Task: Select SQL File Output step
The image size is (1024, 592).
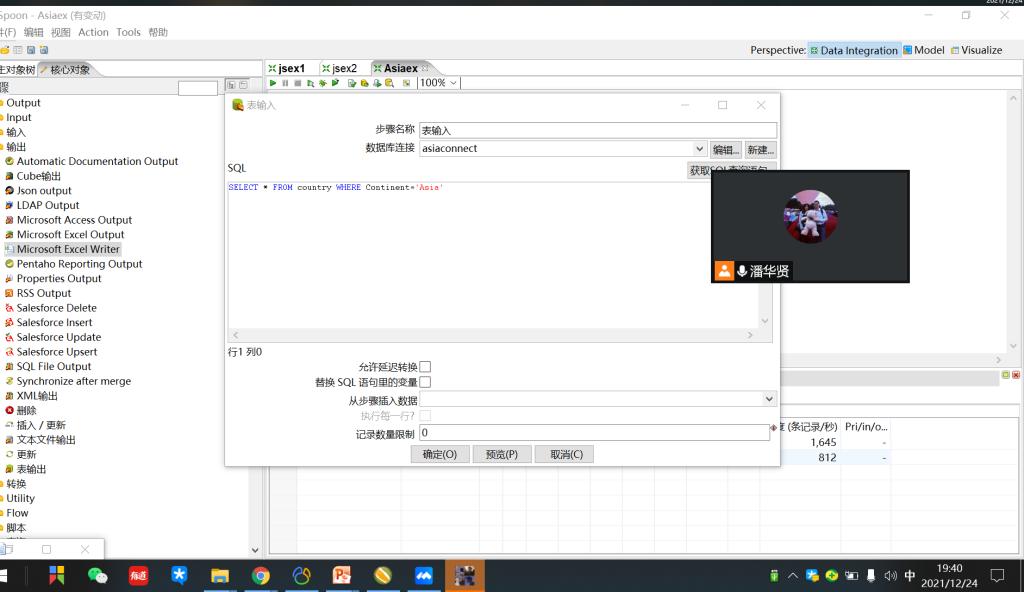Action: pos(54,367)
